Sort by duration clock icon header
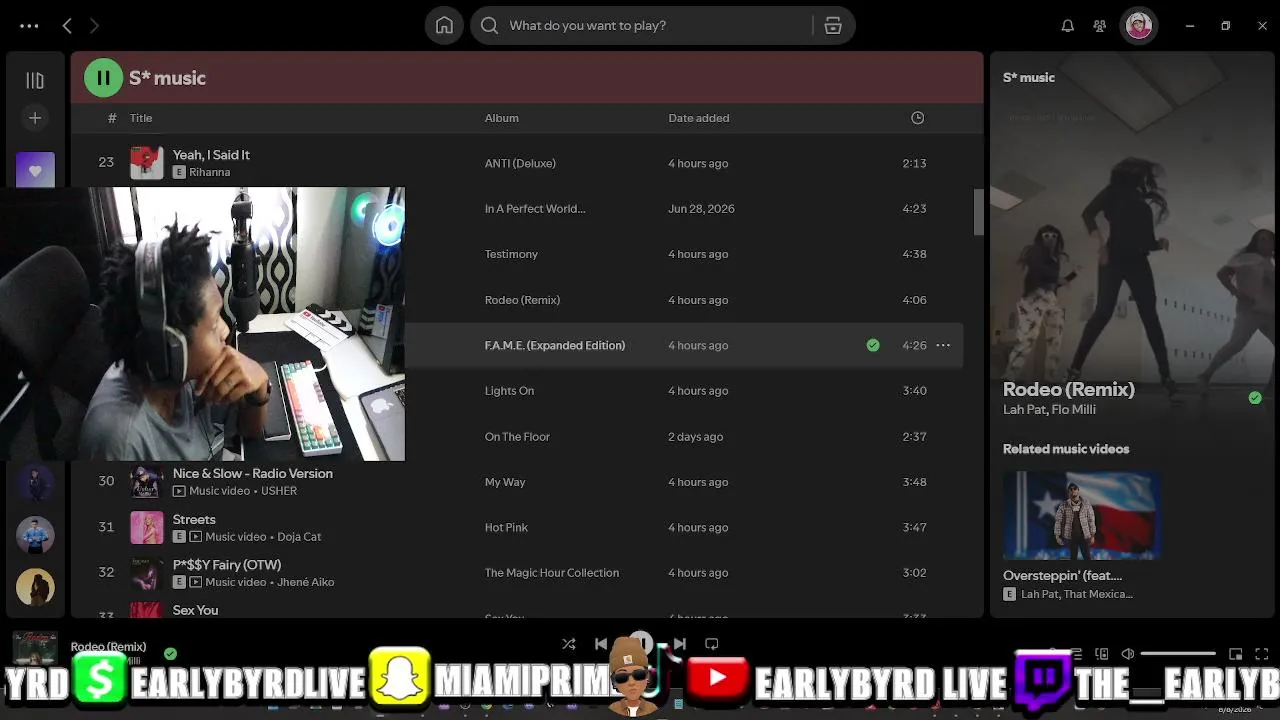1280x720 pixels. click(917, 118)
